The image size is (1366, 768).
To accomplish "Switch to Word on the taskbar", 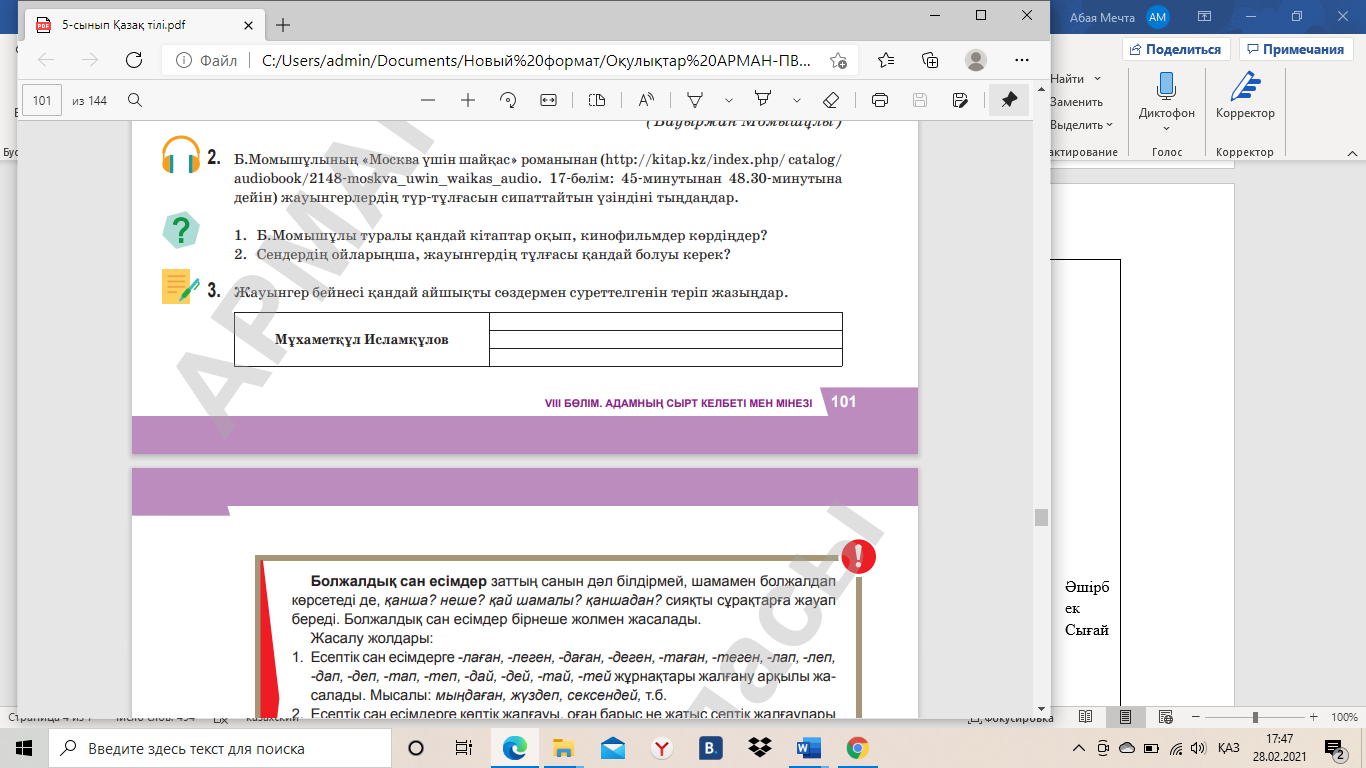I will [x=808, y=747].
